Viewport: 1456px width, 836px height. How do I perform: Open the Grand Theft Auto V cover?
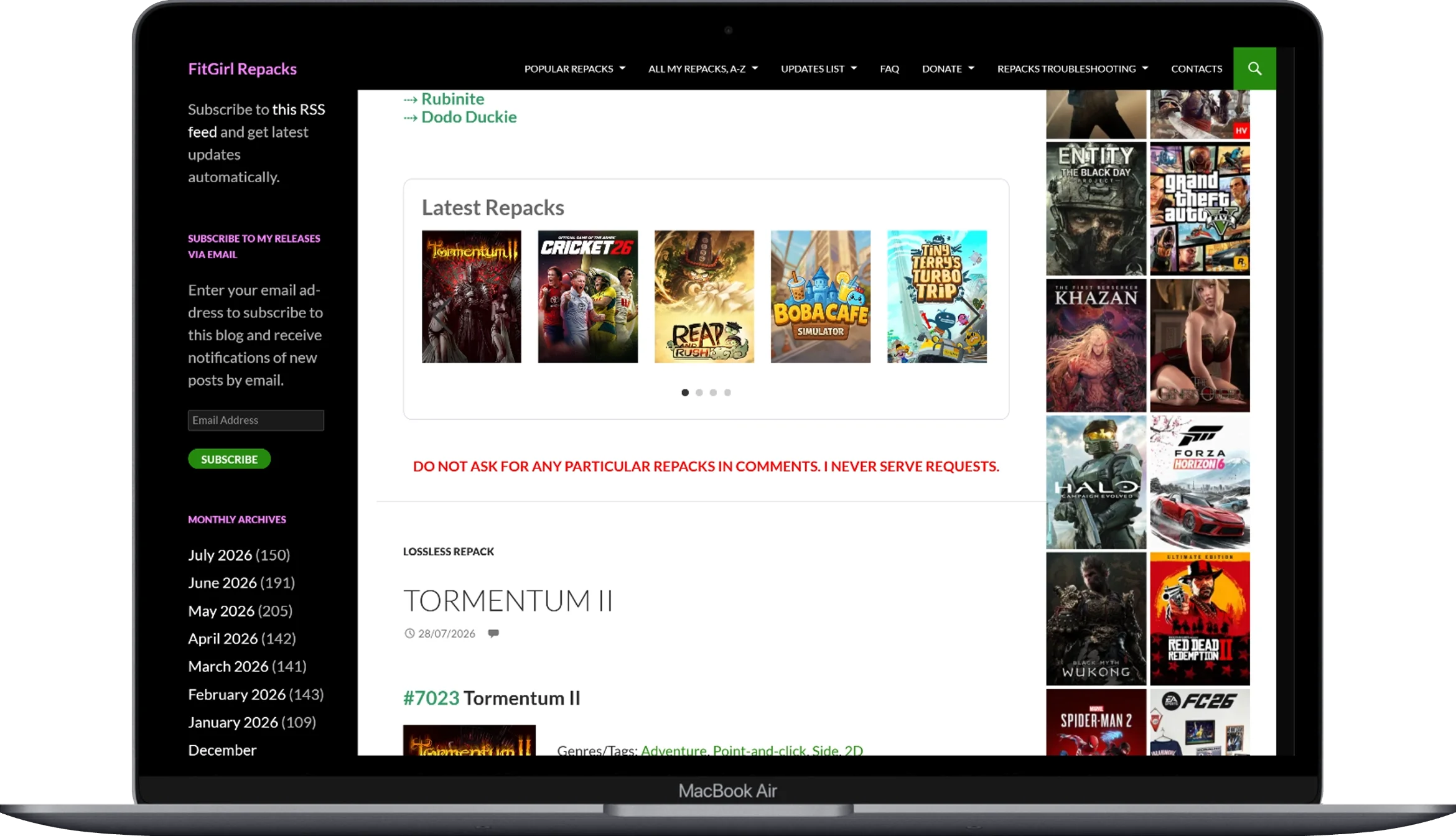[1200, 209]
